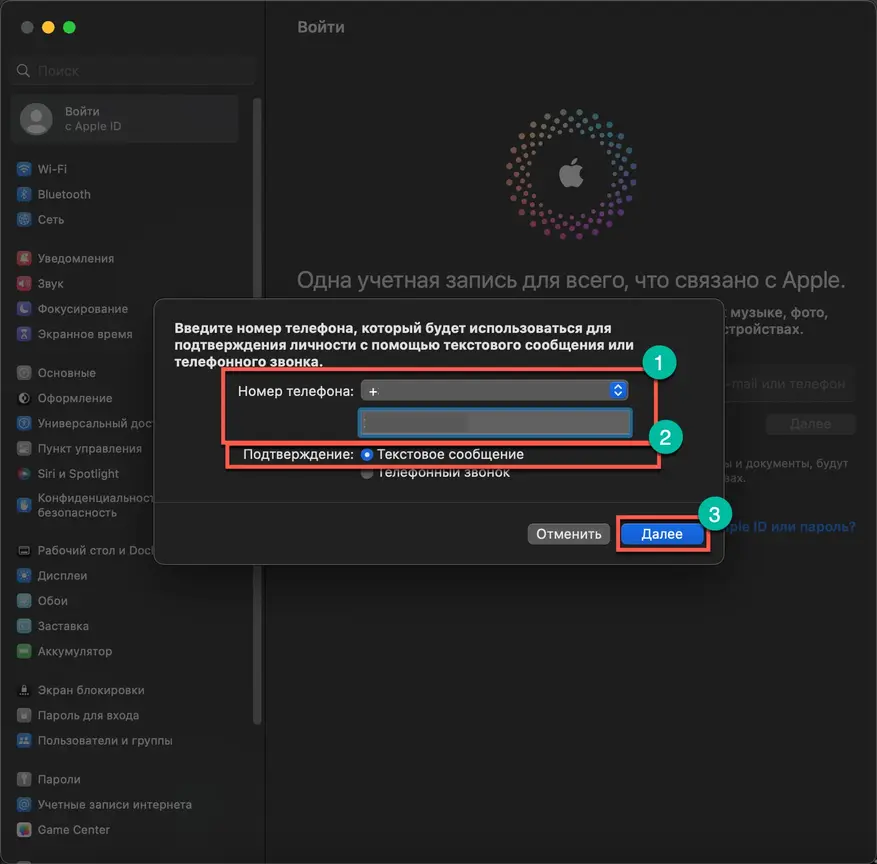Open Wi-Fi settings icon in sidebar
Image resolution: width=877 pixels, height=864 pixels.
point(24,169)
